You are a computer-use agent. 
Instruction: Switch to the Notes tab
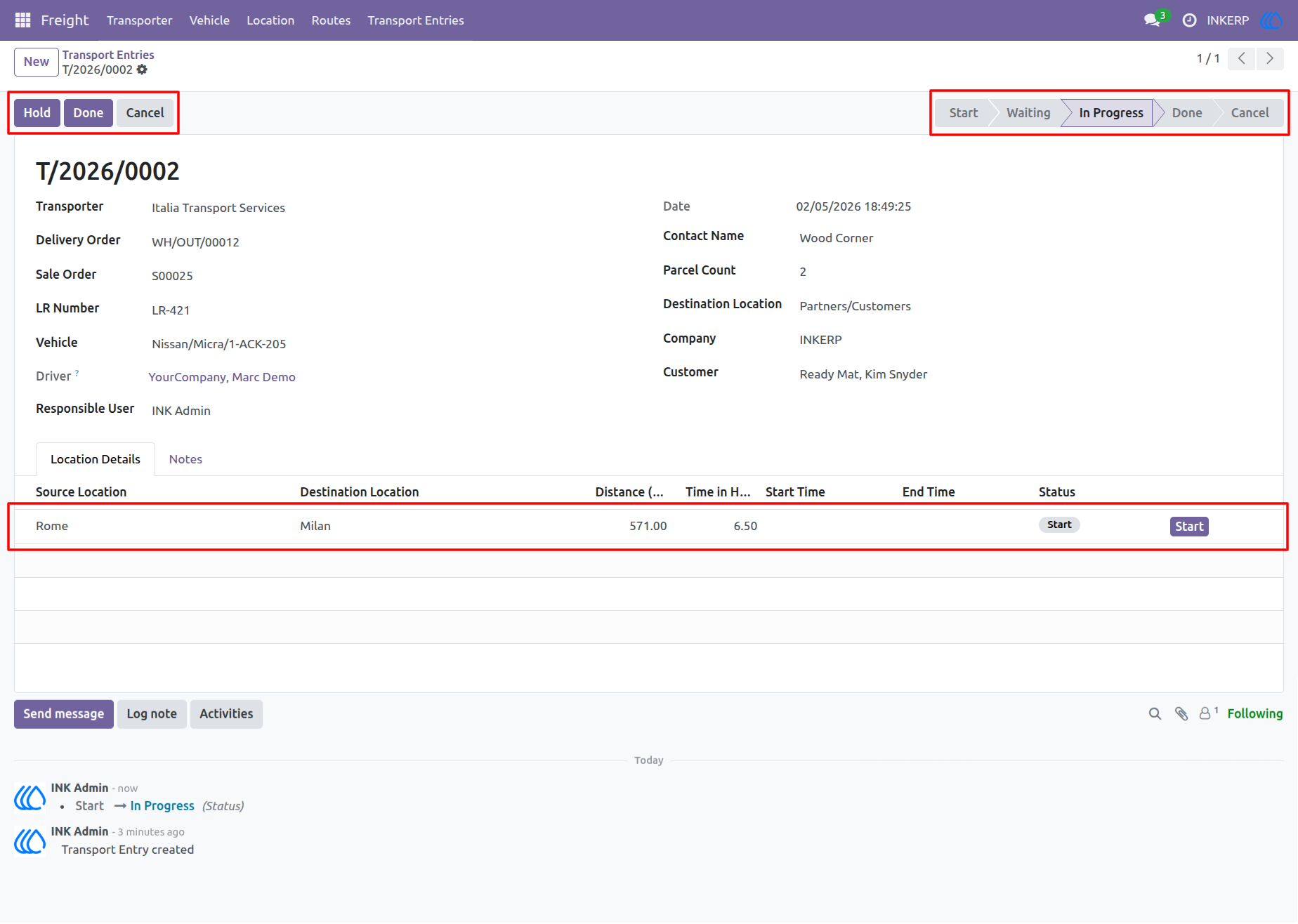[x=185, y=459]
